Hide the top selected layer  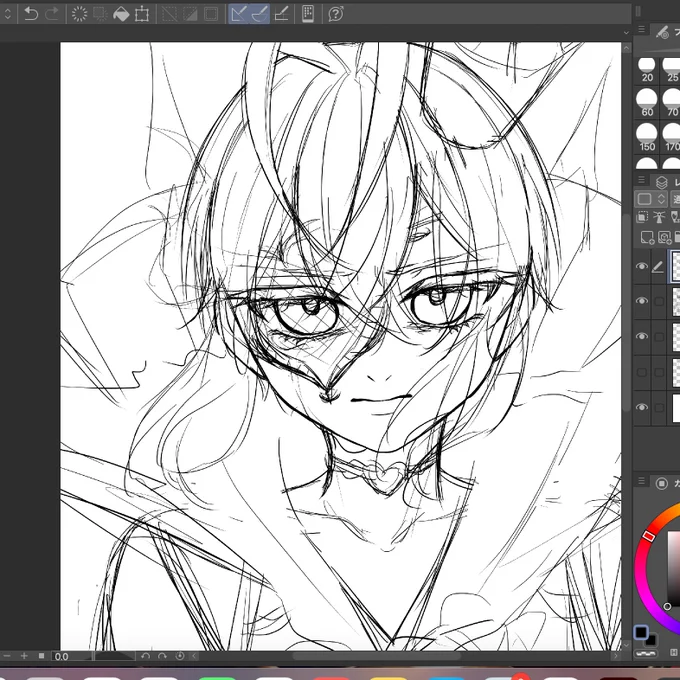642,266
